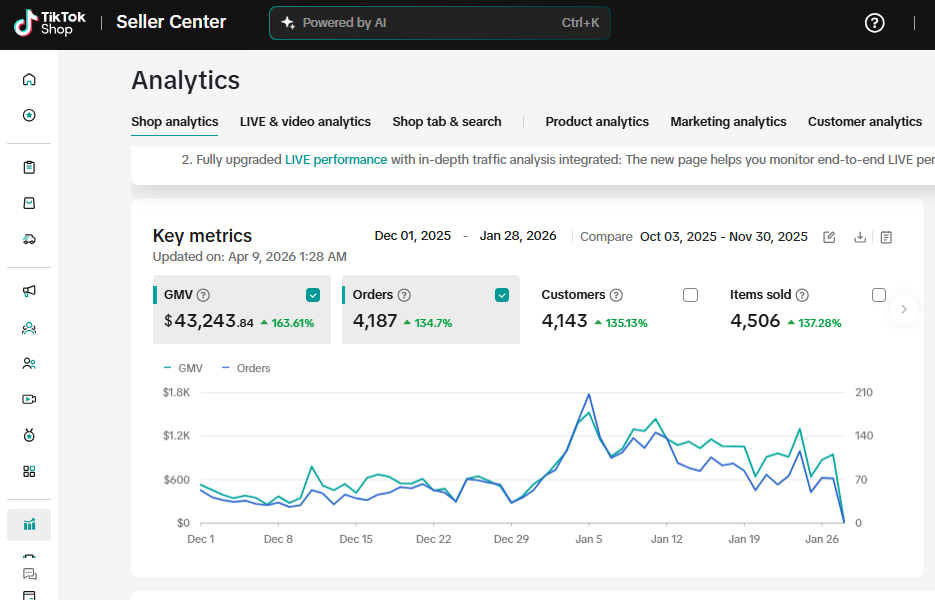
Task: Click the clipboard orders icon in sidebar
Action: point(29,167)
